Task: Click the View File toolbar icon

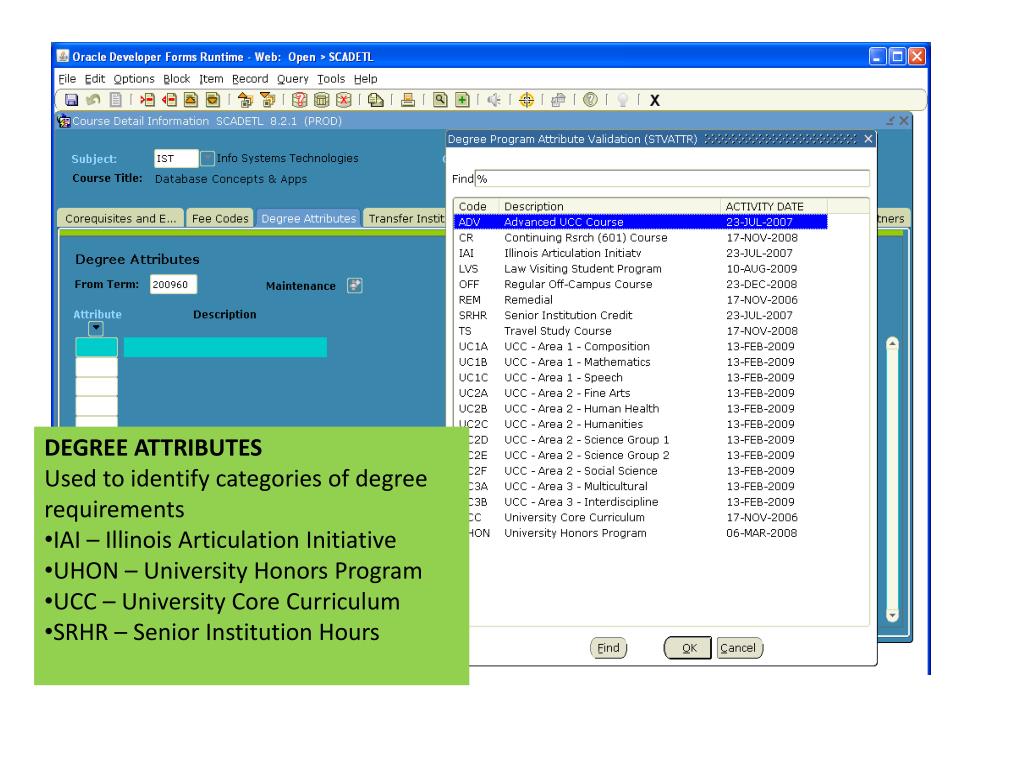Action: (376, 100)
